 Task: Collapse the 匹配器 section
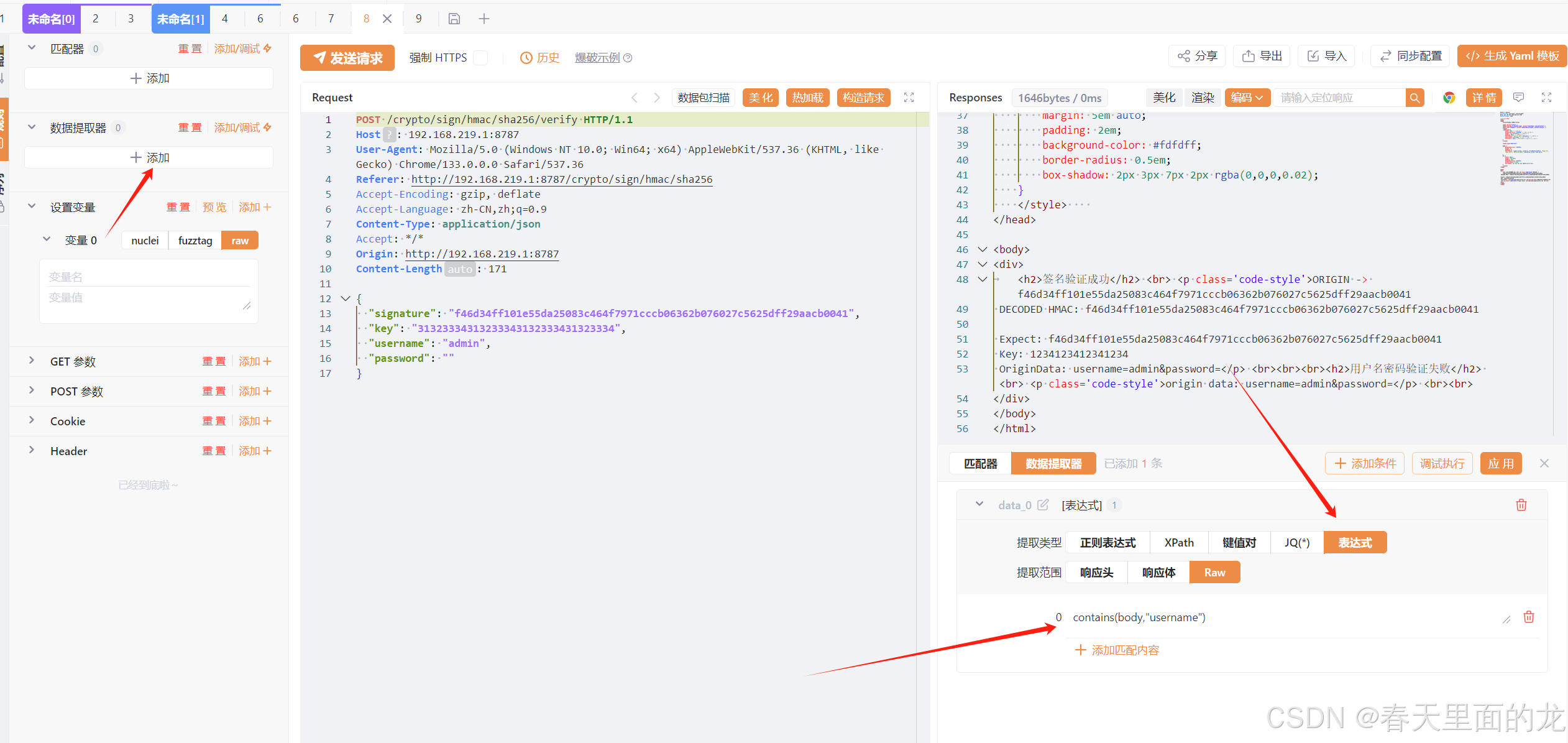coord(32,48)
